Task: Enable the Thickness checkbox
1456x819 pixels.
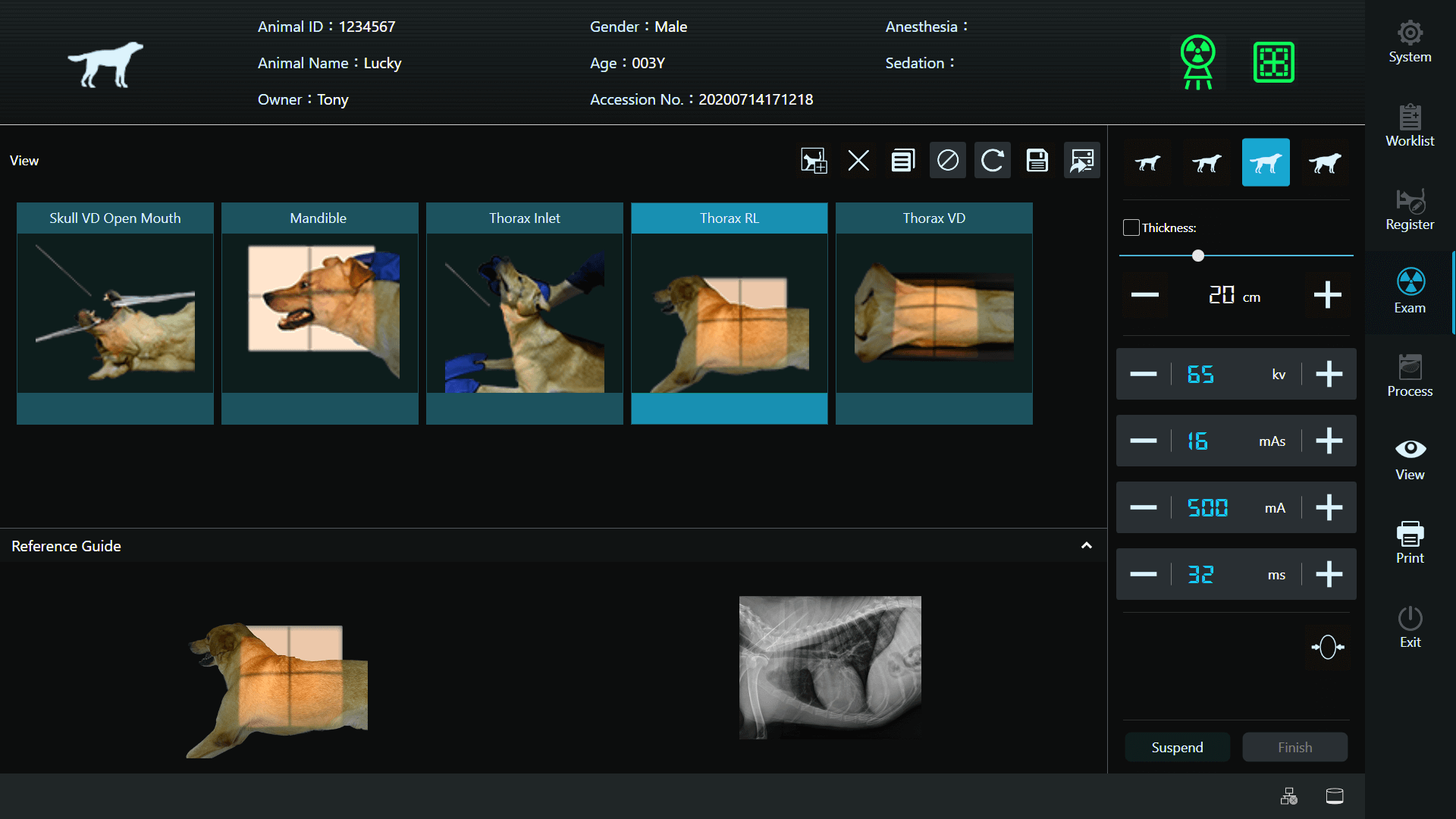Action: [x=1131, y=227]
